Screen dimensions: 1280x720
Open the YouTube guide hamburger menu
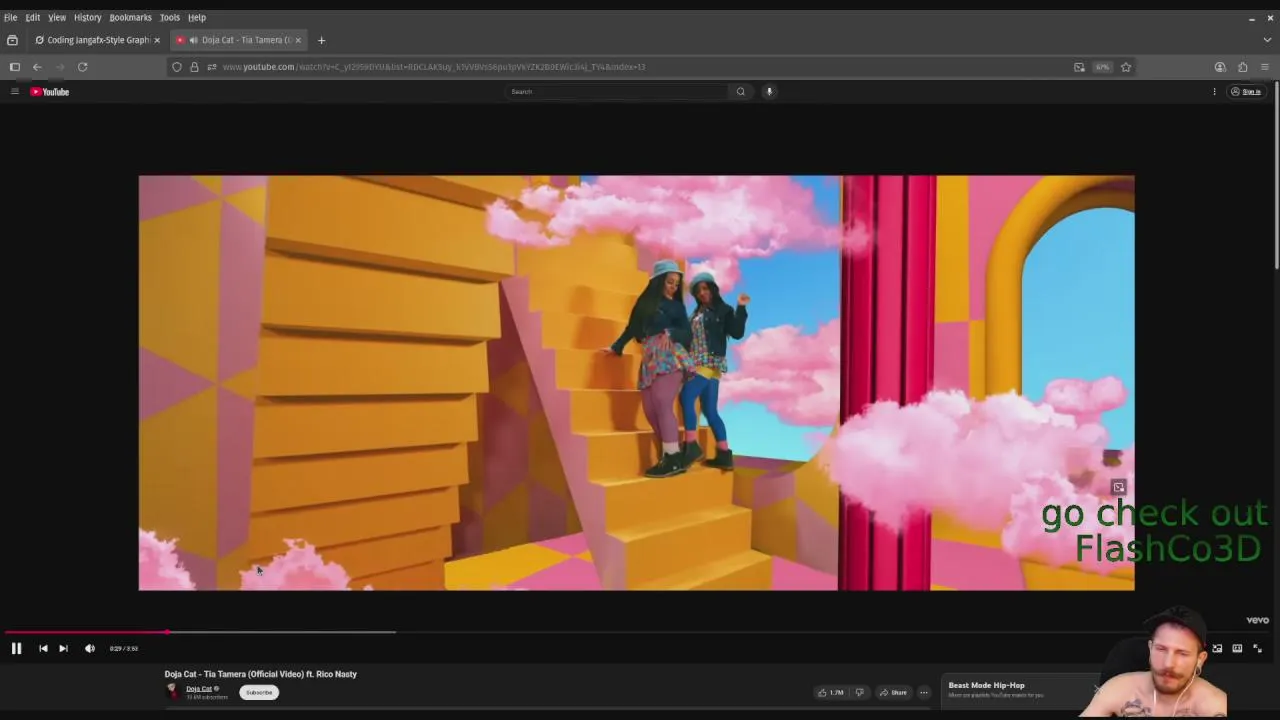coord(14,91)
